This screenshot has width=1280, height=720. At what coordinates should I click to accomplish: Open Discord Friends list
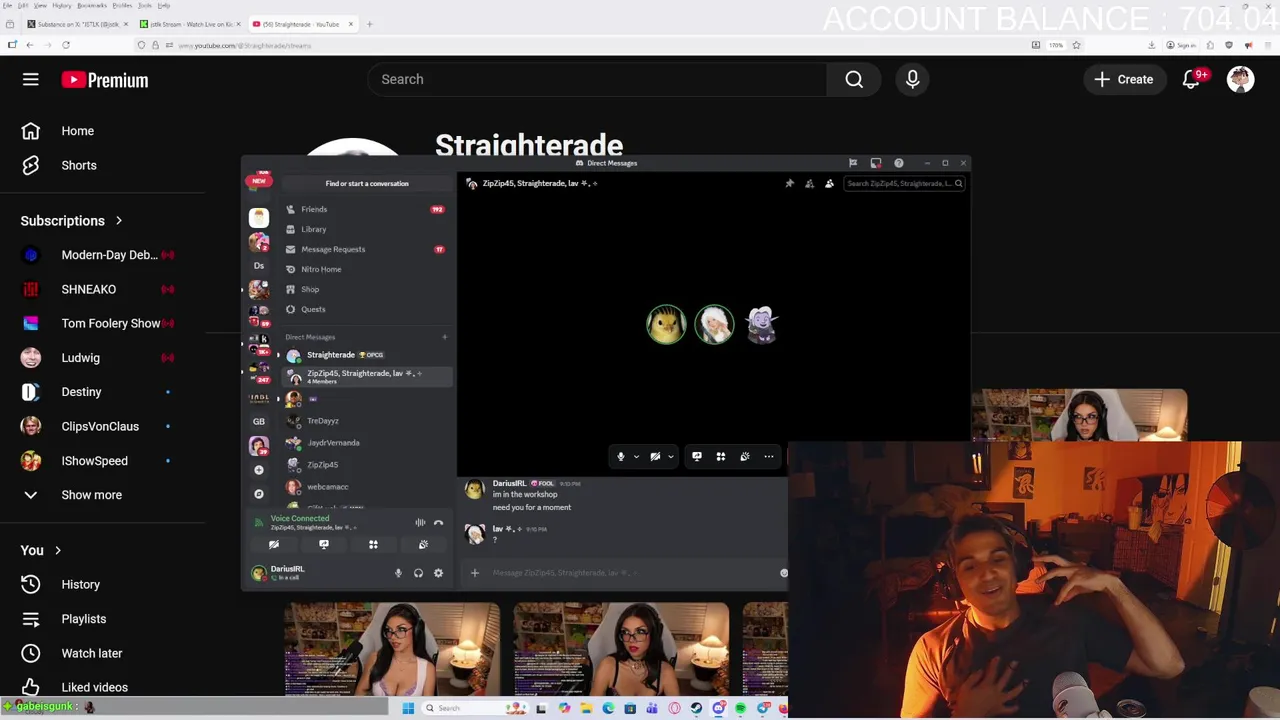tap(365, 209)
